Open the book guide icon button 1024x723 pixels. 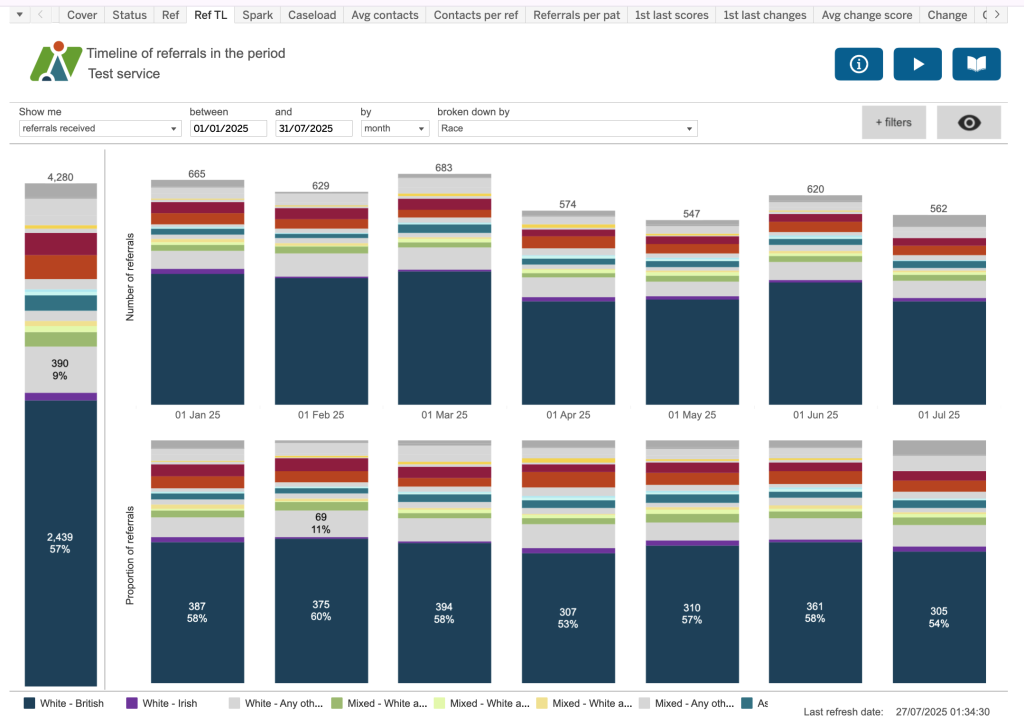976,64
